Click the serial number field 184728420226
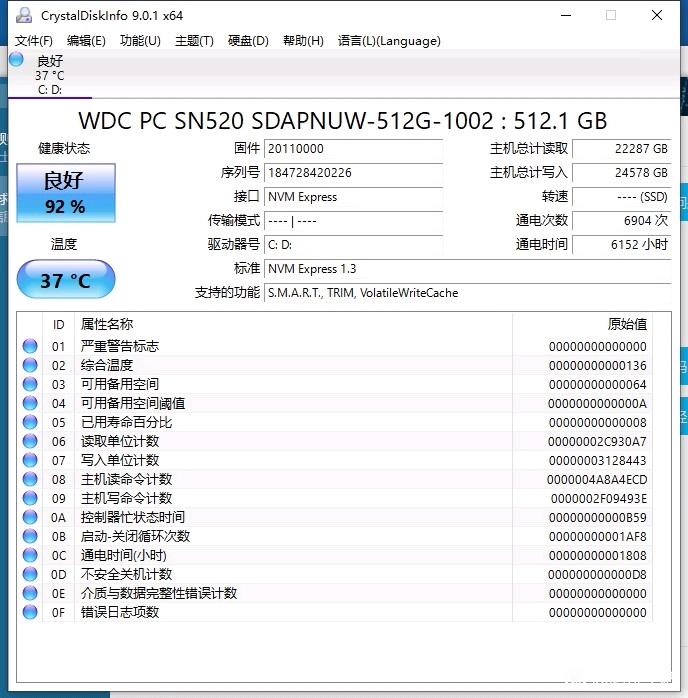 click(353, 173)
